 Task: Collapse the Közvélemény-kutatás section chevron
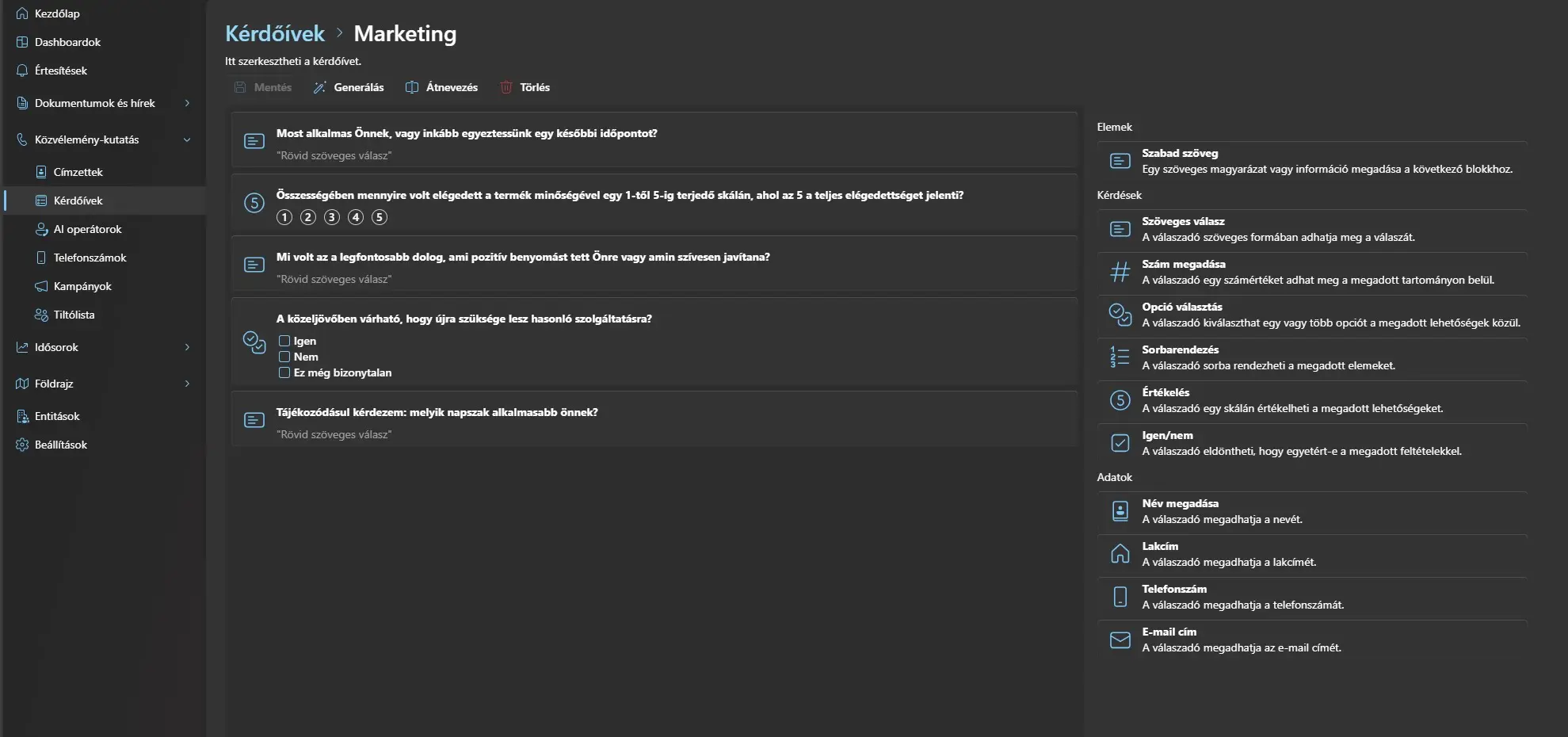coord(187,139)
